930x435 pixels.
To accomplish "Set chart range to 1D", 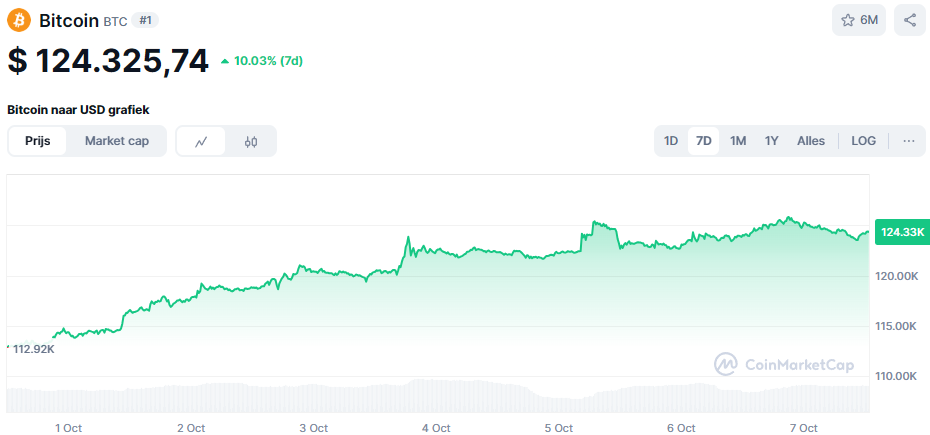I will pos(671,141).
